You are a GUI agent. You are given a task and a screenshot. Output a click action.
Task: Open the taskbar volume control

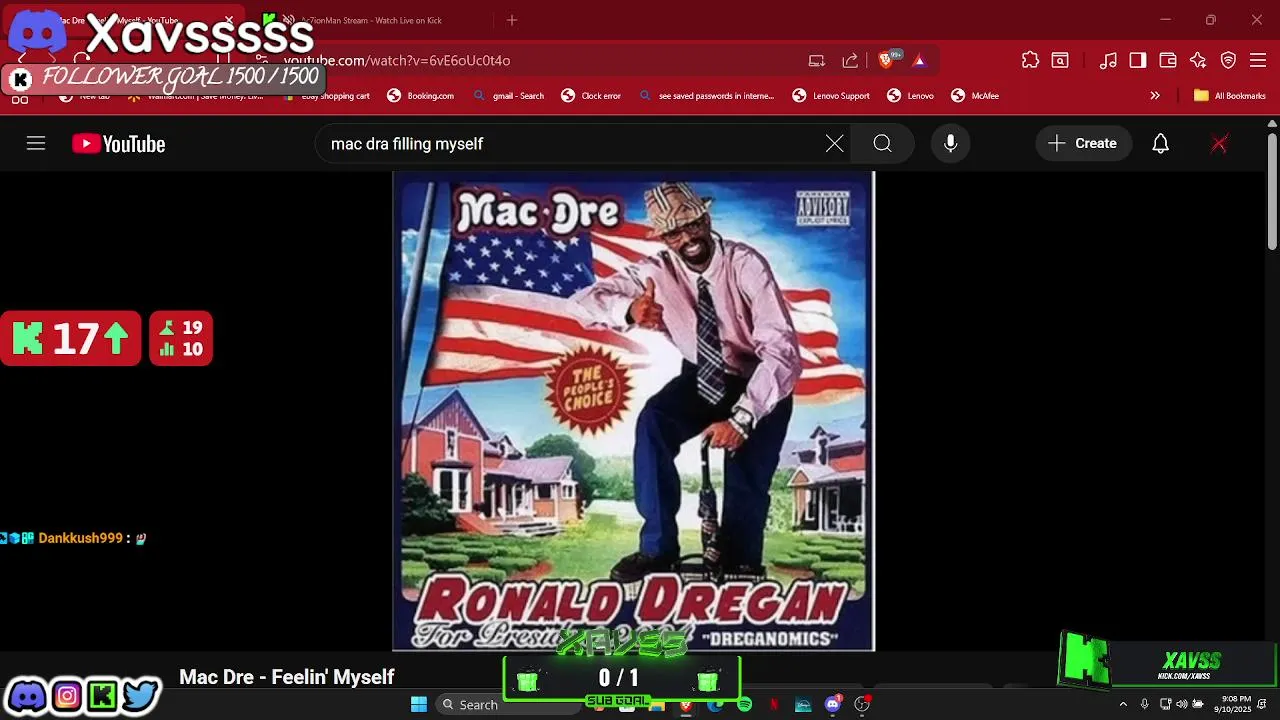click(x=1182, y=704)
